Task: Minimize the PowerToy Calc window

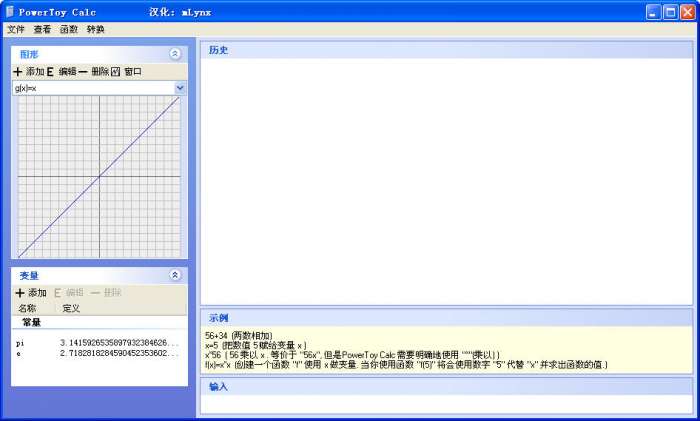Action: pos(654,12)
